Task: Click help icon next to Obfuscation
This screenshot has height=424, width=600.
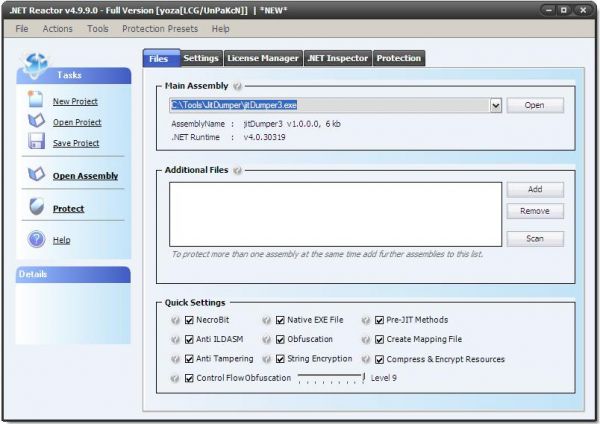Action: point(266,339)
